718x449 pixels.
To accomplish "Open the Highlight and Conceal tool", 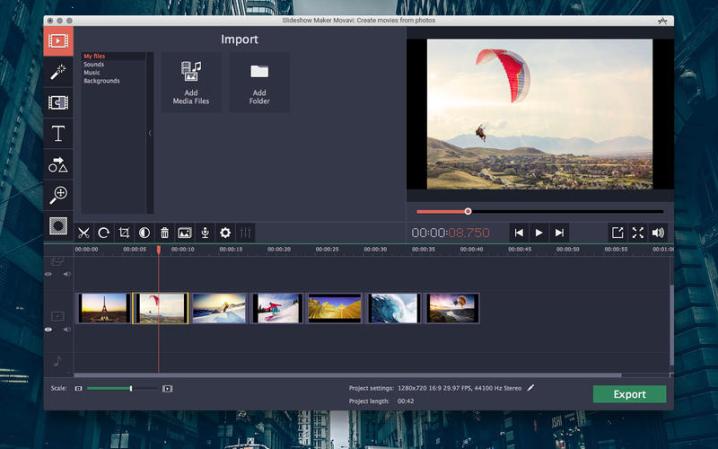I will click(58, 226).
